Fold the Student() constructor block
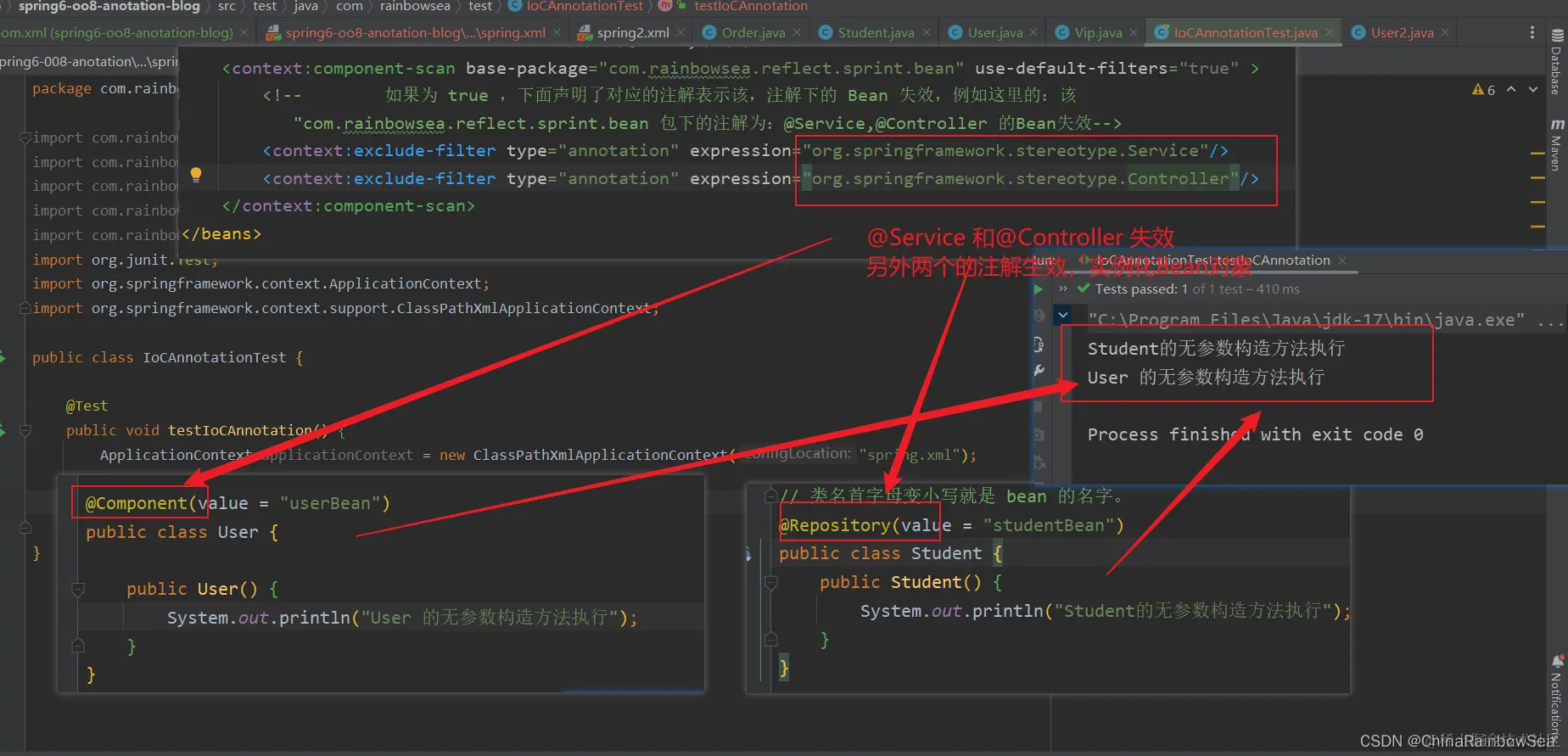Viewport: 1568px width, 756px height. click(x=771, y=582)
